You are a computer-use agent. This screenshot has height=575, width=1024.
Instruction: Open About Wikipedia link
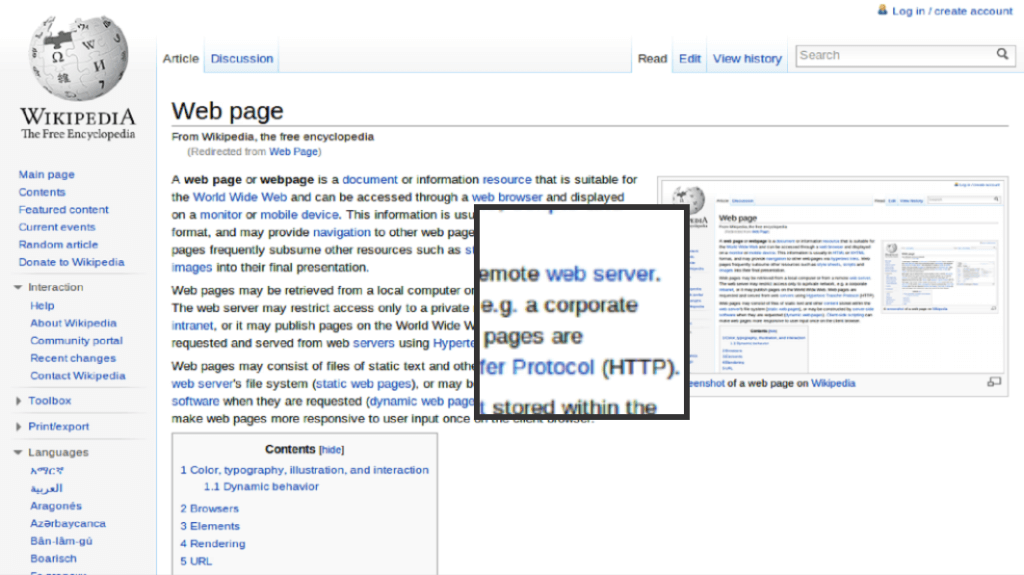[73, 323]
